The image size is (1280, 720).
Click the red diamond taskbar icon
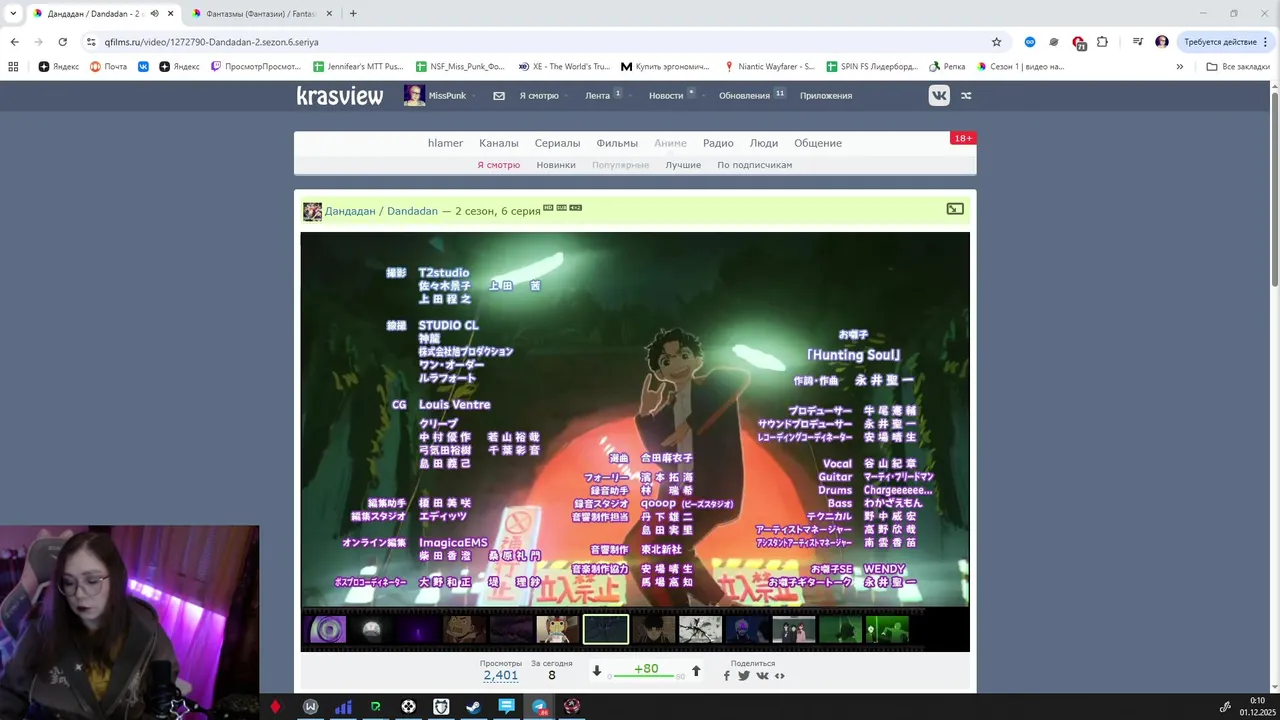point(276,706)
